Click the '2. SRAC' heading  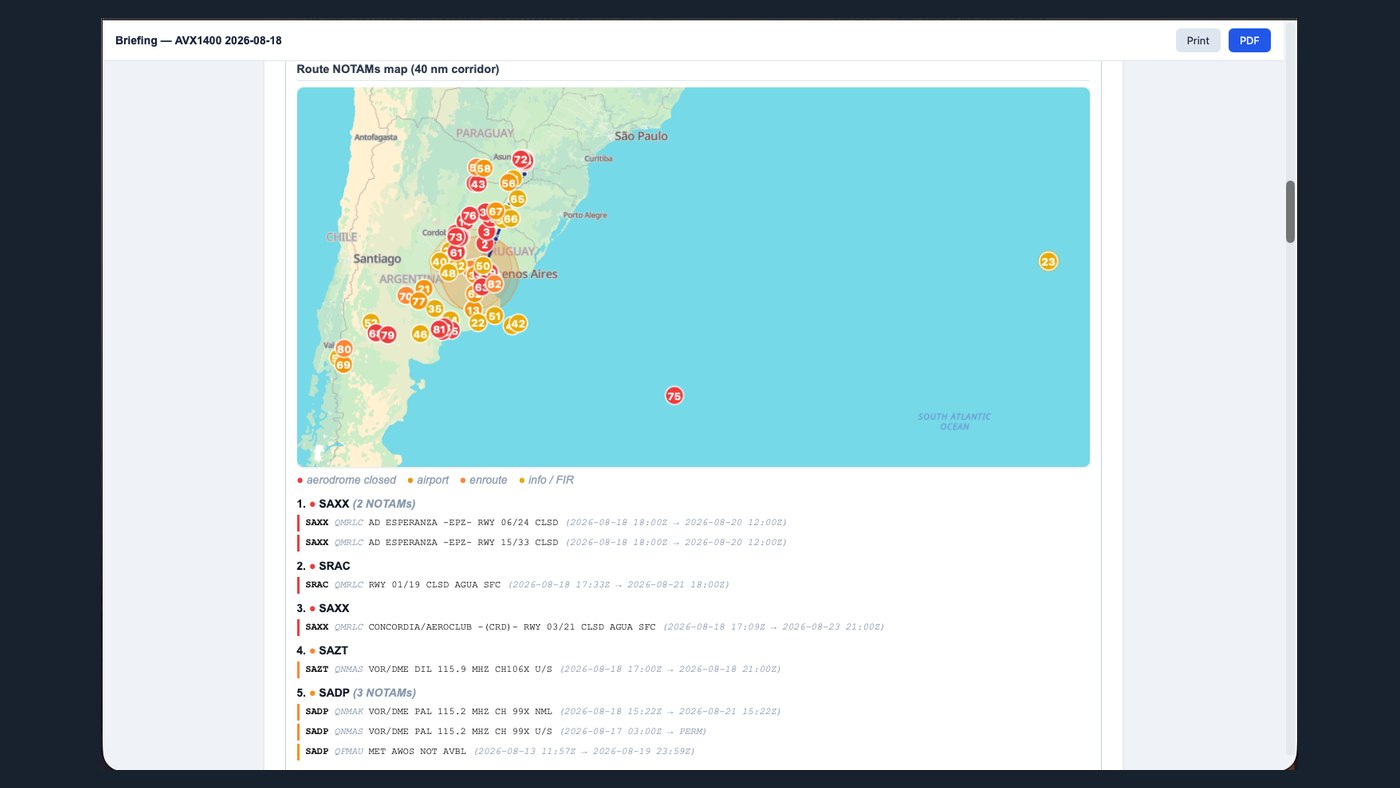tap(323, 566)
